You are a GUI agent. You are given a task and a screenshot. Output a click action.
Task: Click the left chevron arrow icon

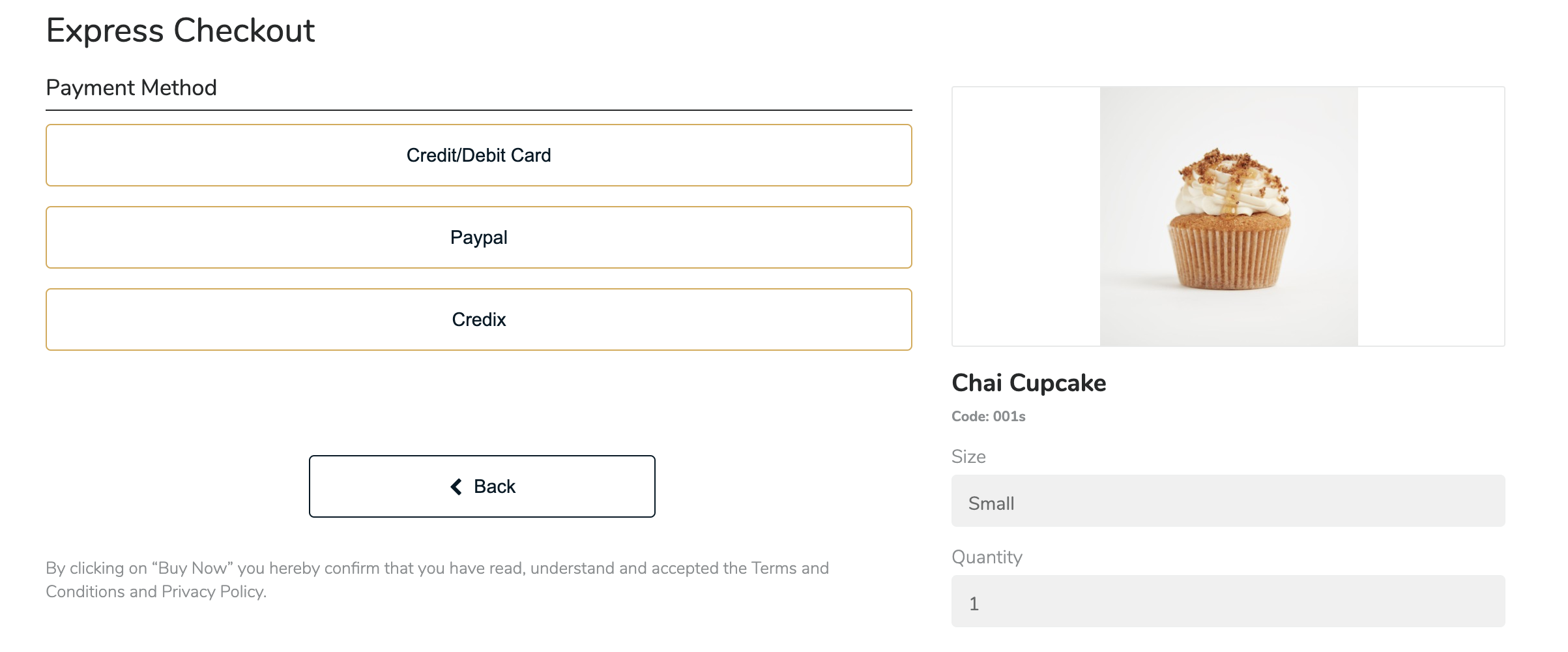point(456,487)
